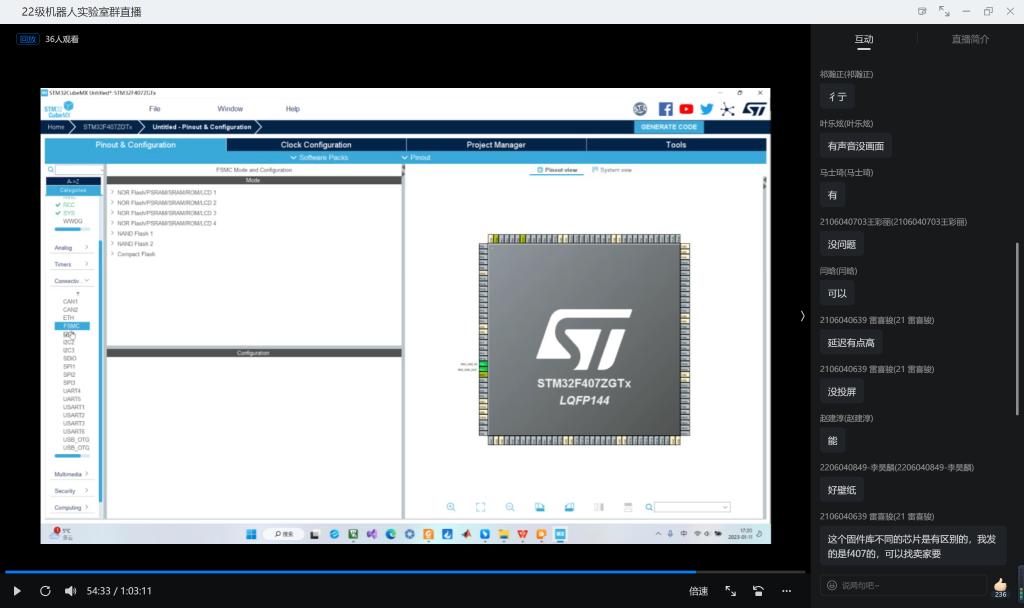1024x608 pixels.
Task: Click the video progress bar
Action: (x=400, y=572)
